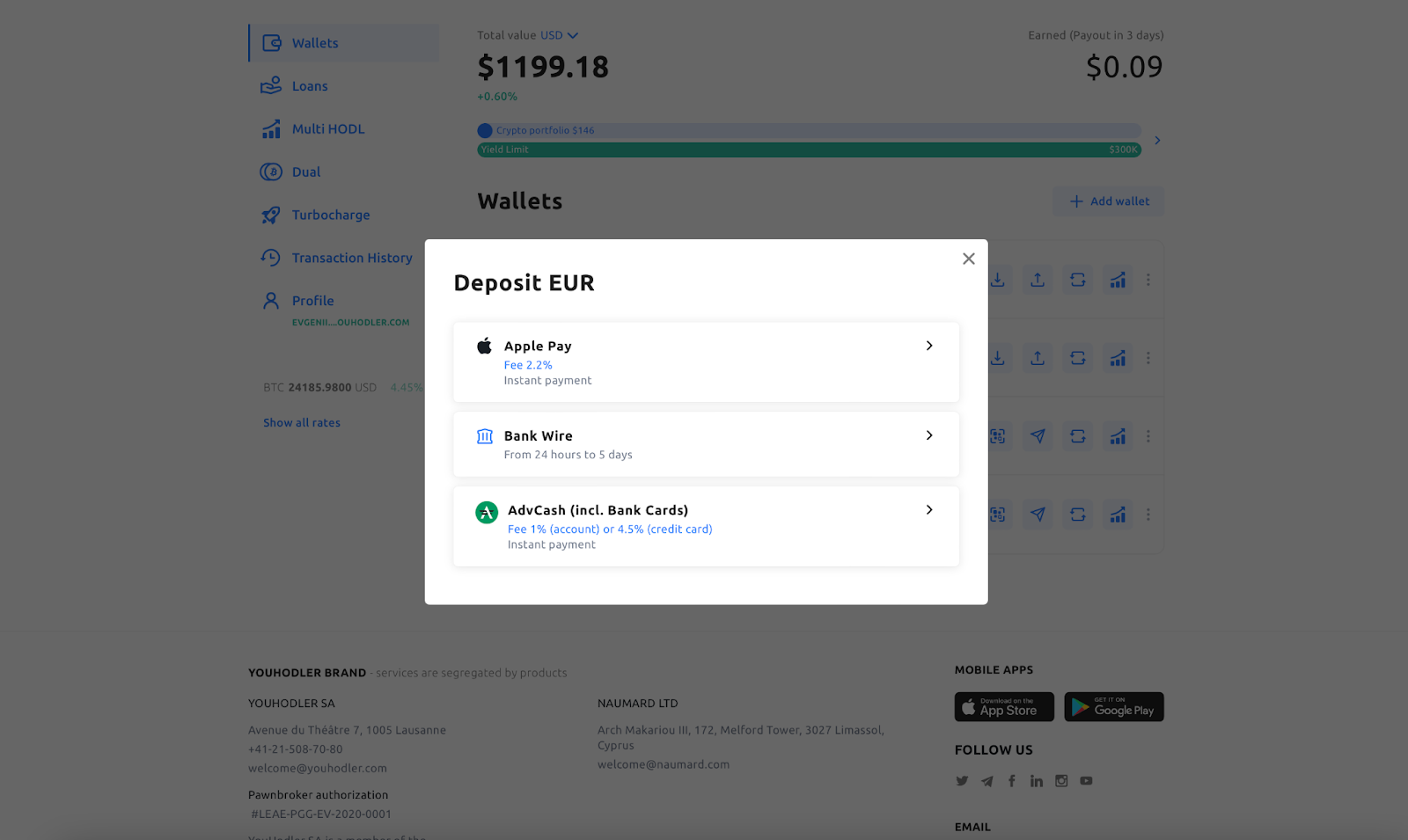This screenshot has height=840, width=1408.
Task: Click Multi HODL chart icon in first wallet row
Action: tap(1118, 280)
